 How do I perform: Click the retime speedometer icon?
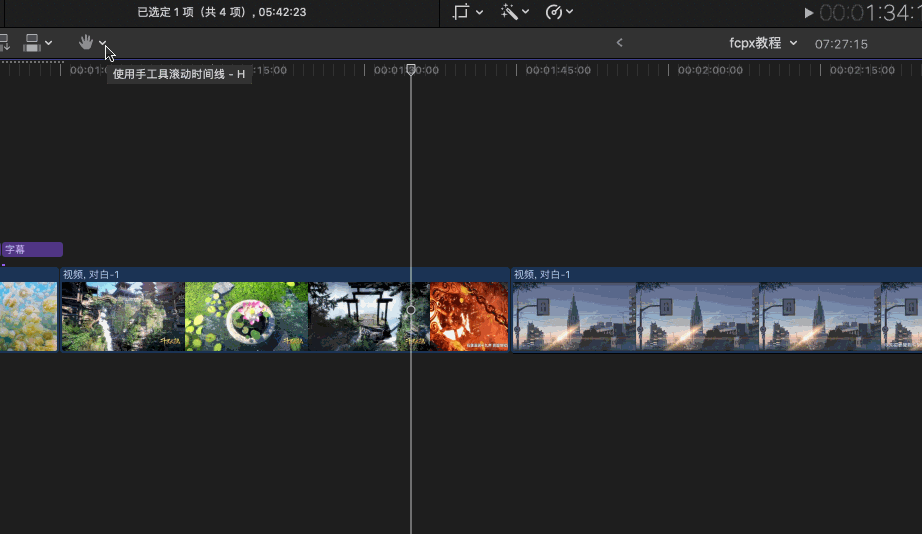click(553, 12)
